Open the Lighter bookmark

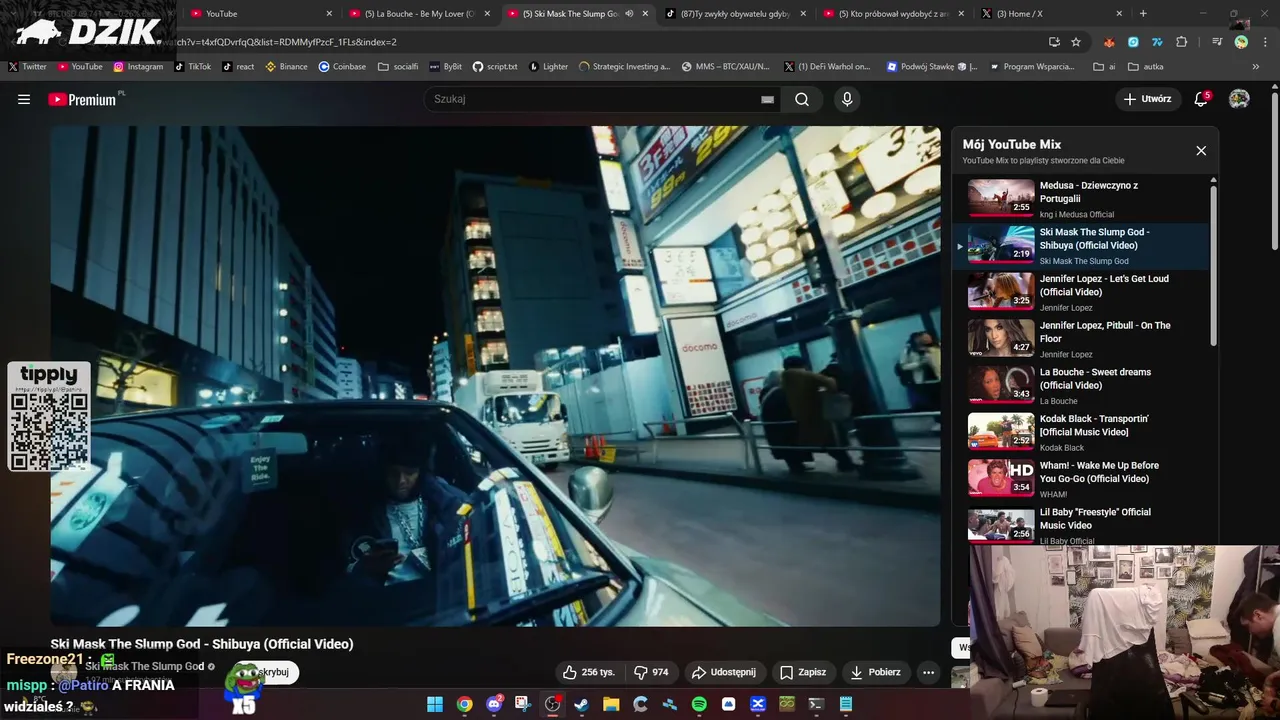548,67
